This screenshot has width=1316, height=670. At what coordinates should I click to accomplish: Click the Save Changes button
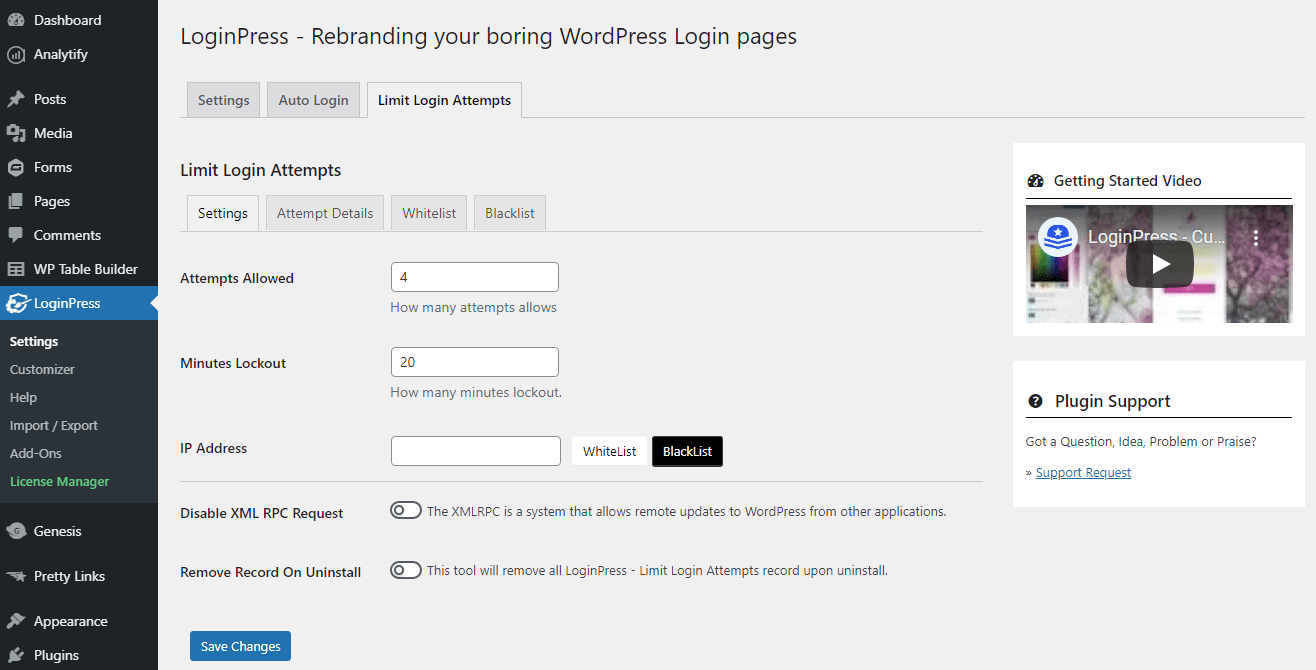point(240,646)
